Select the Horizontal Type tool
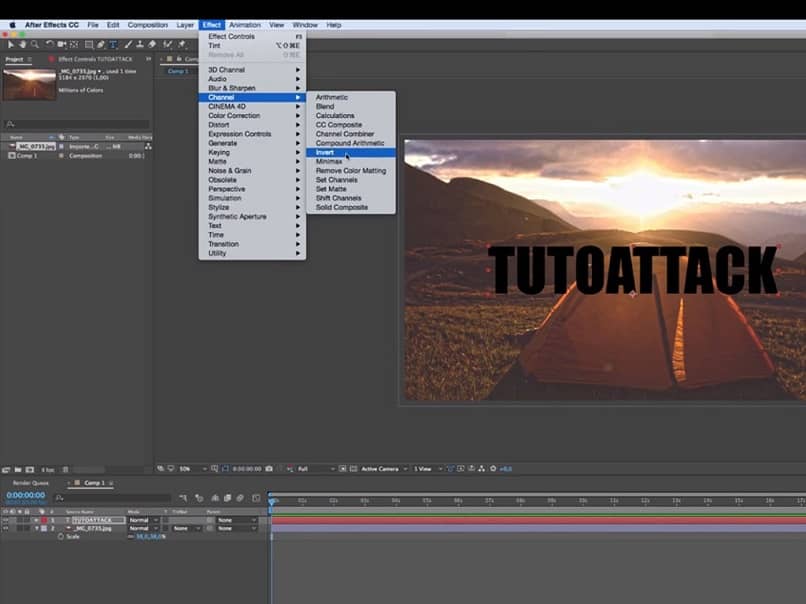 tap(113, 44)
